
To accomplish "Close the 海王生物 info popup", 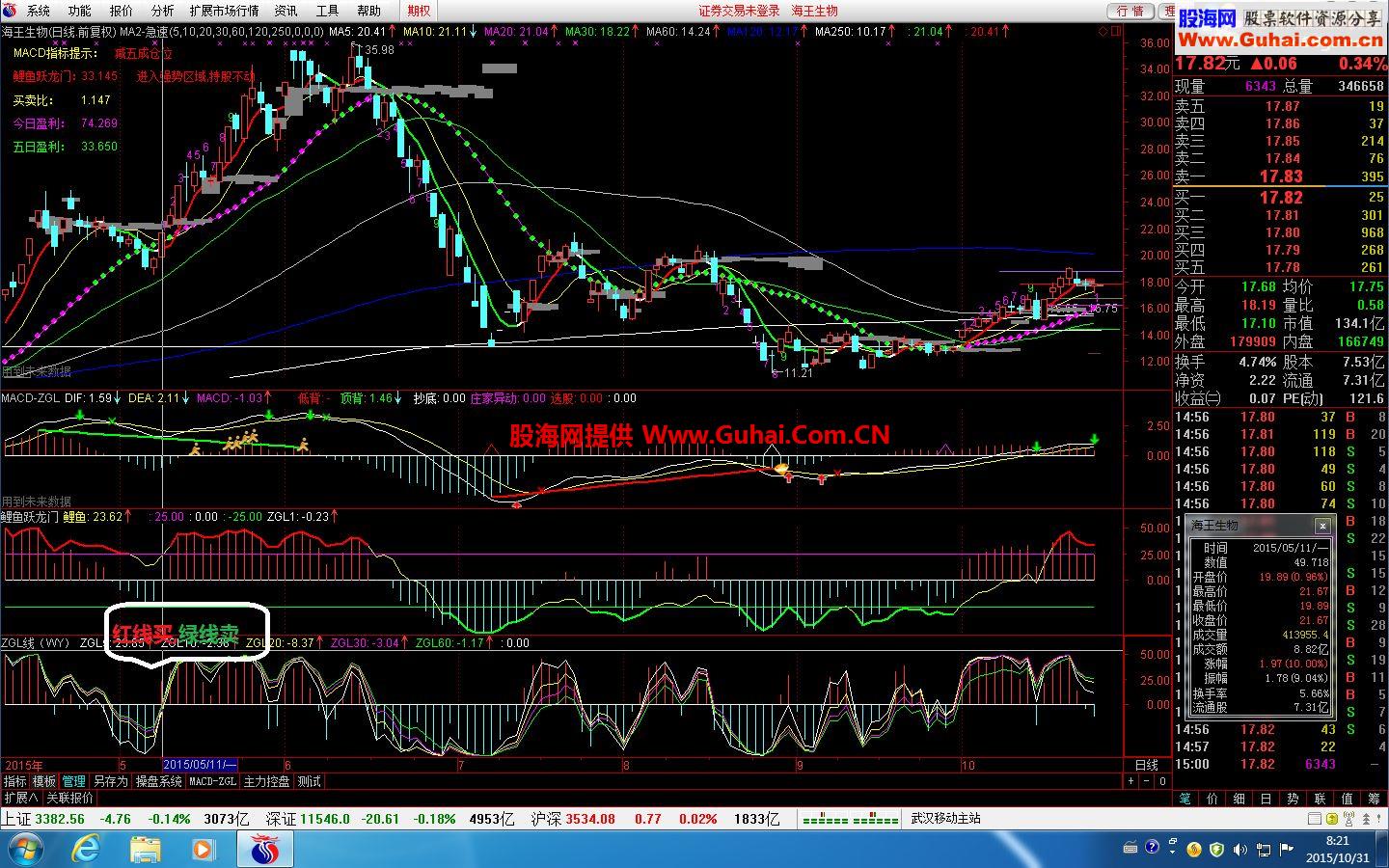I will tap(1322, 526).
